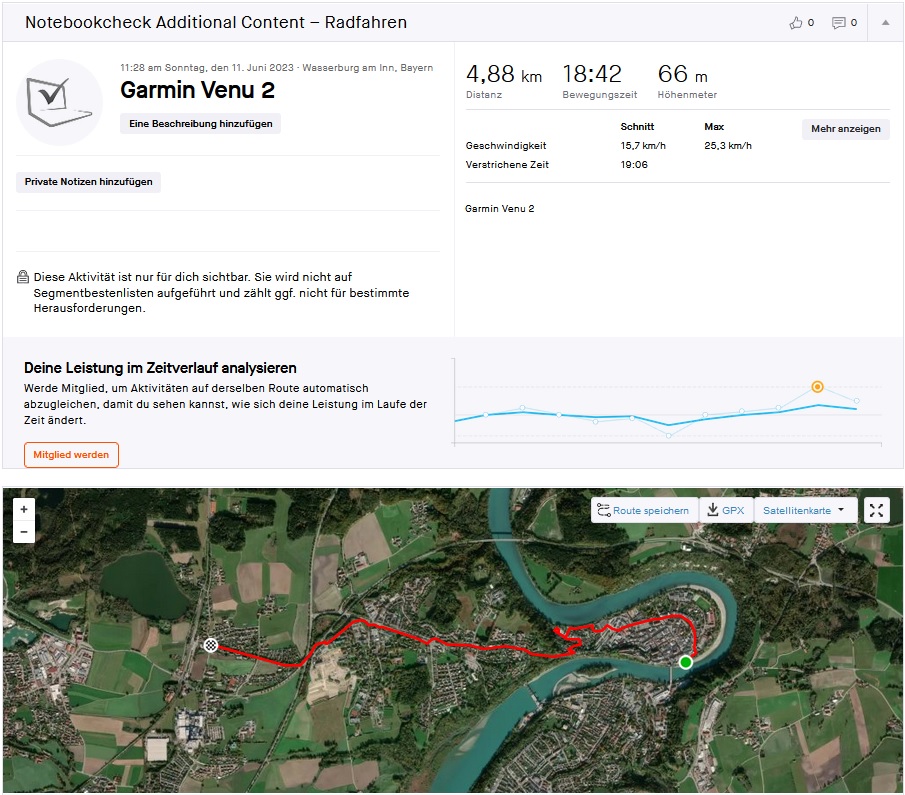Click the activity date and location line

(x=276, y=68)
